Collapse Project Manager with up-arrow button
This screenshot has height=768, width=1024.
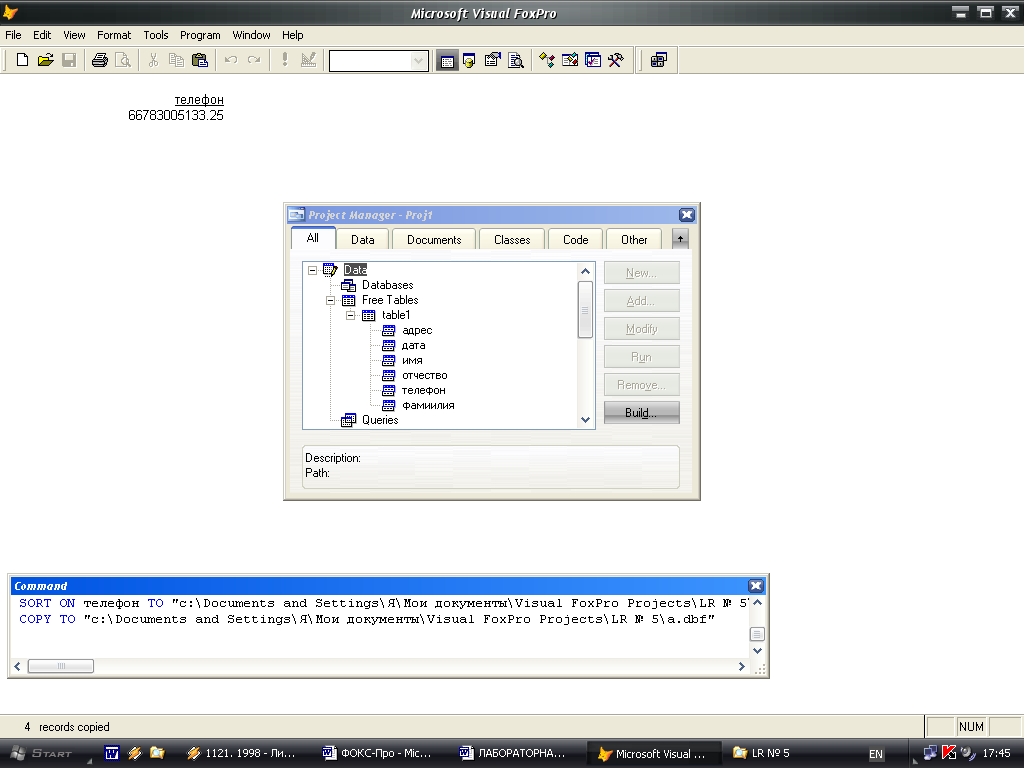tap(680, 239)
